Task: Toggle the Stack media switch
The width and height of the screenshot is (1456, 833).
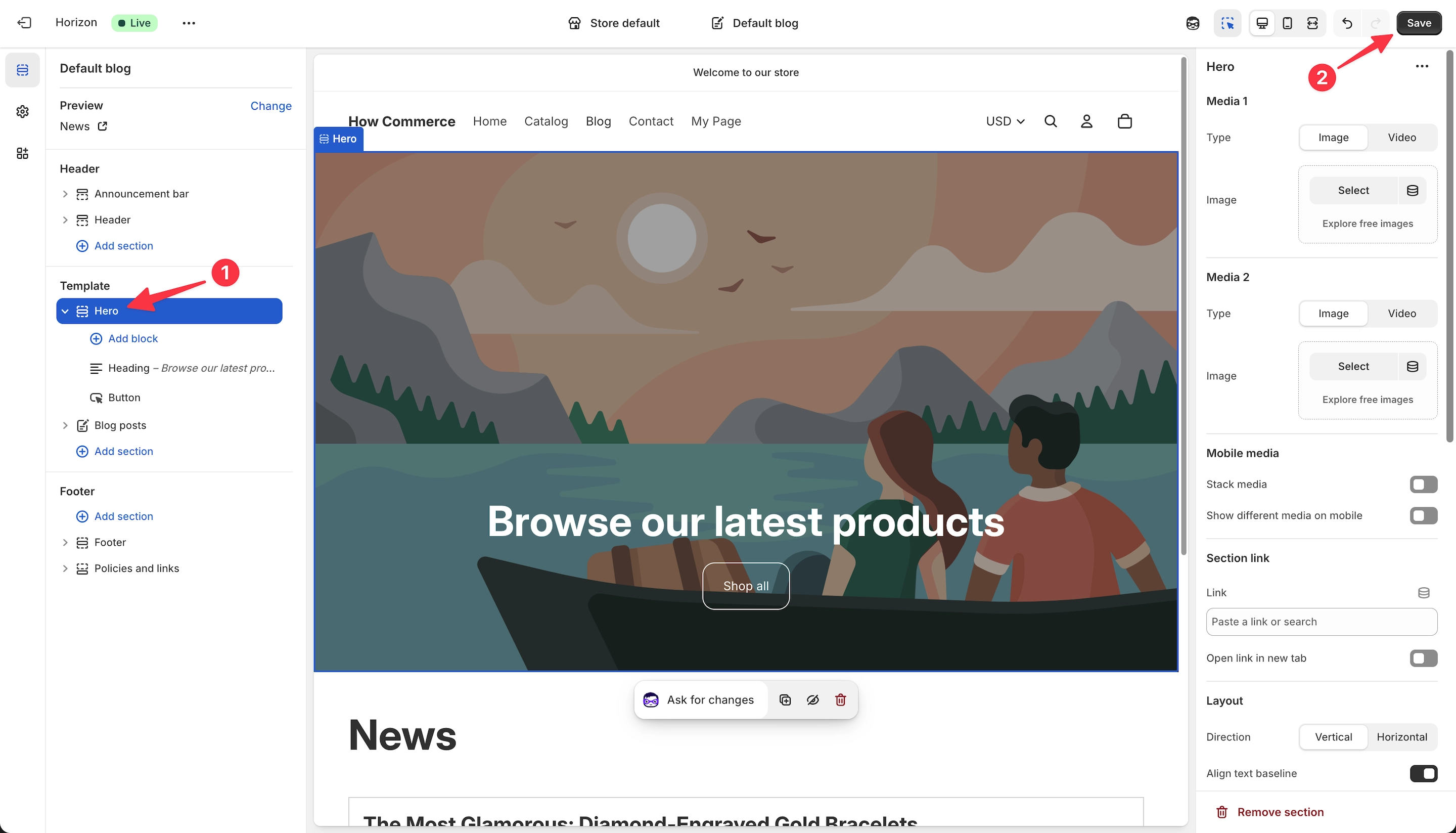Action: [1424, 485]
